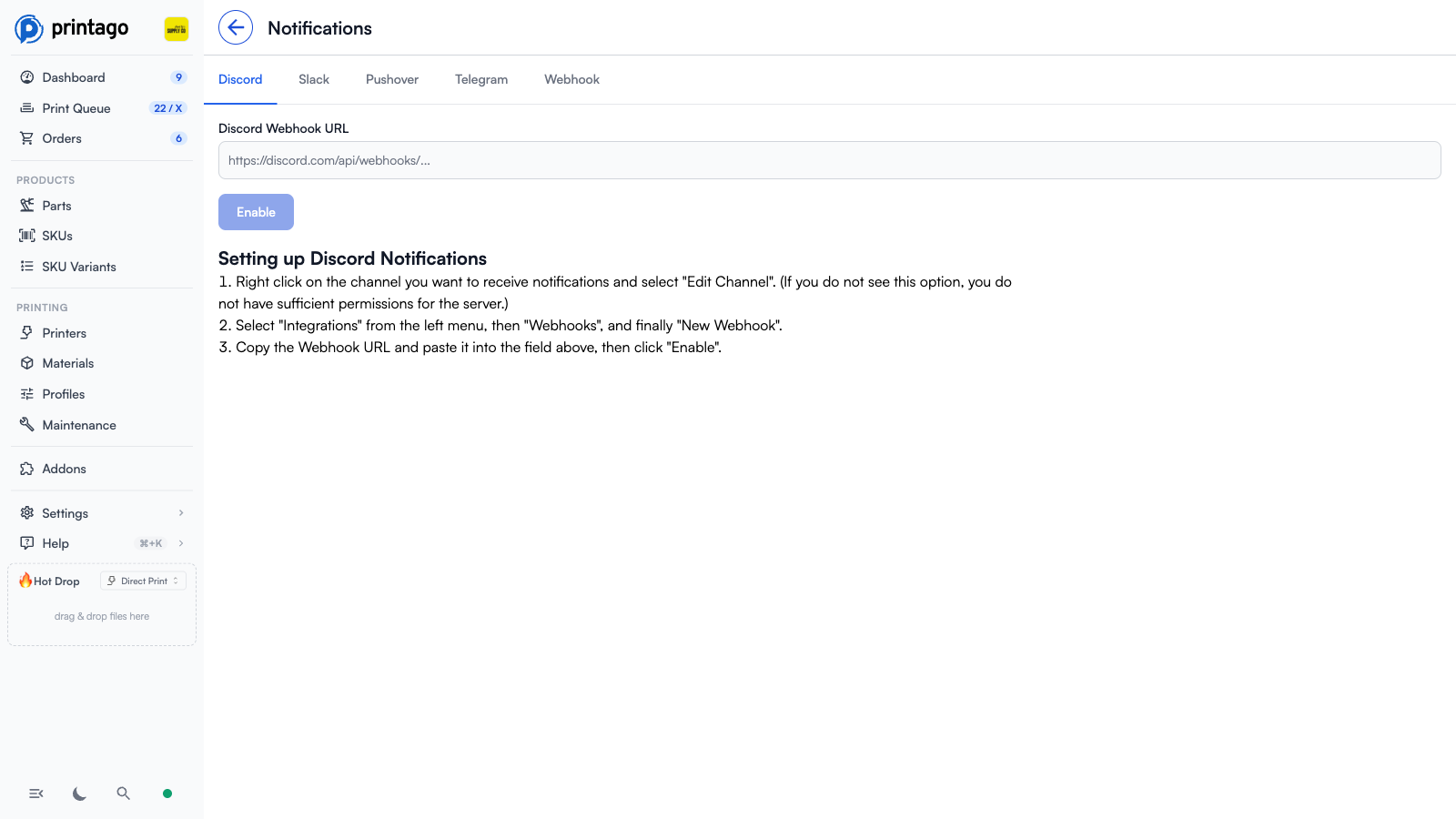Switch to the Discord tab
Image resolution: width=1456 pixels, height=819 pixels.
(240, 80)
